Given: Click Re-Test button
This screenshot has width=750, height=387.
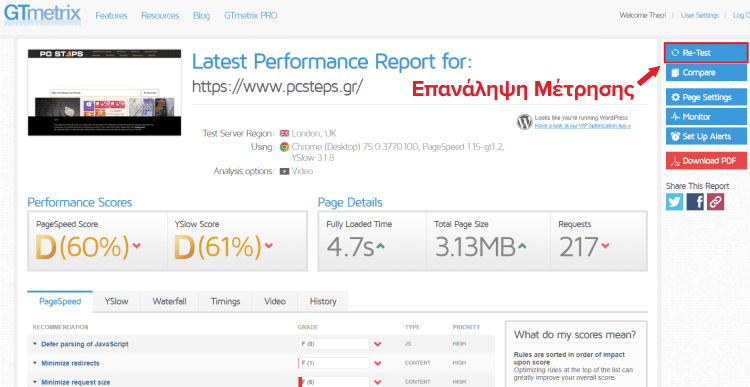Looking at the screenshot, I should pyautogui.click(x=706, y=53).
